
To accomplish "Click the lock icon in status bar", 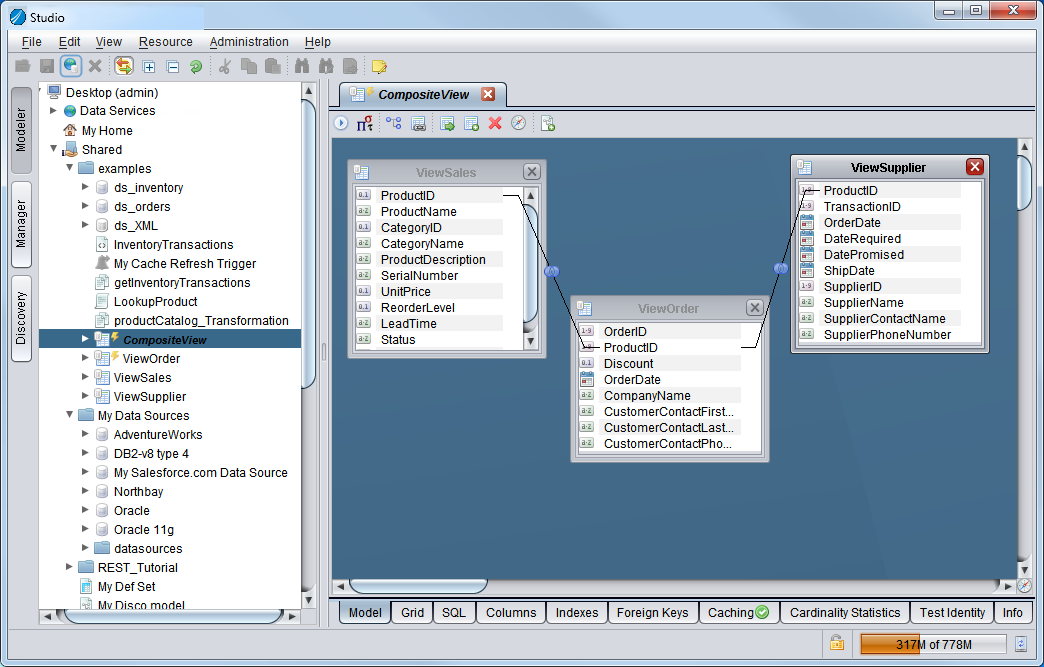I will pos(836,643).
